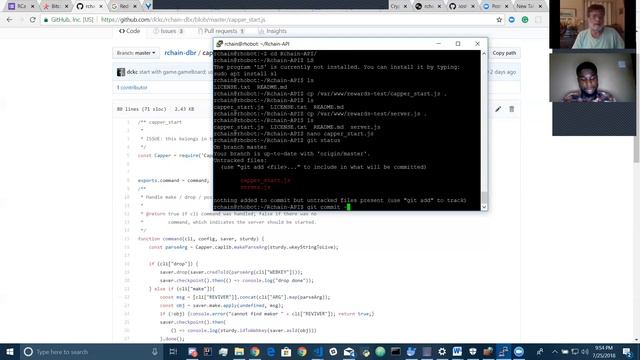Viewport: 640px width, 360px height.
Task: Open the Windows Start menu
Action: pos(10,351)
